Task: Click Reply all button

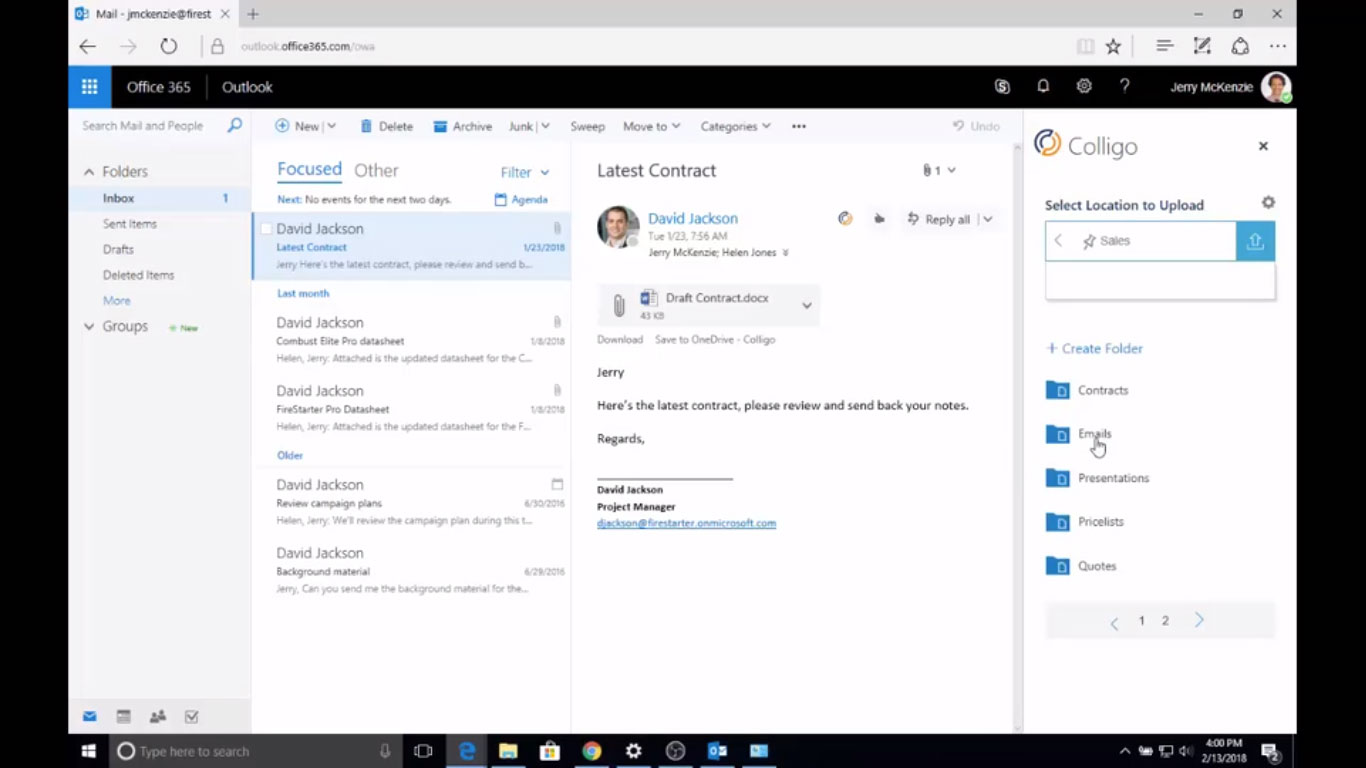Action: pos(938,219)
